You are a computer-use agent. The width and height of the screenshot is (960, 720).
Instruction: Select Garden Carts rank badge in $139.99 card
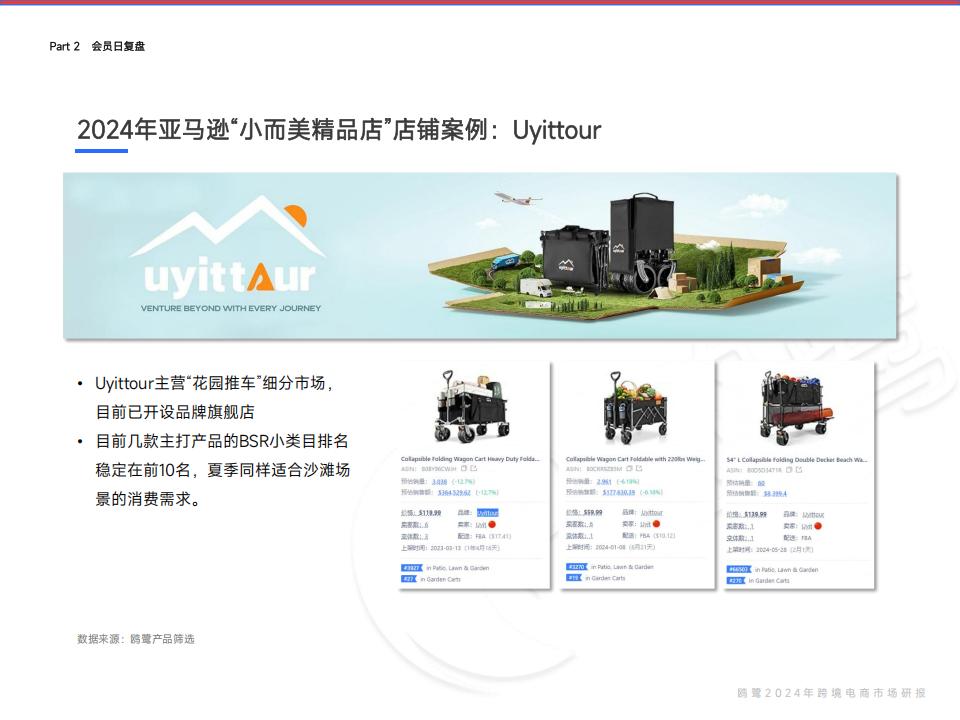[x=735, y=580]
